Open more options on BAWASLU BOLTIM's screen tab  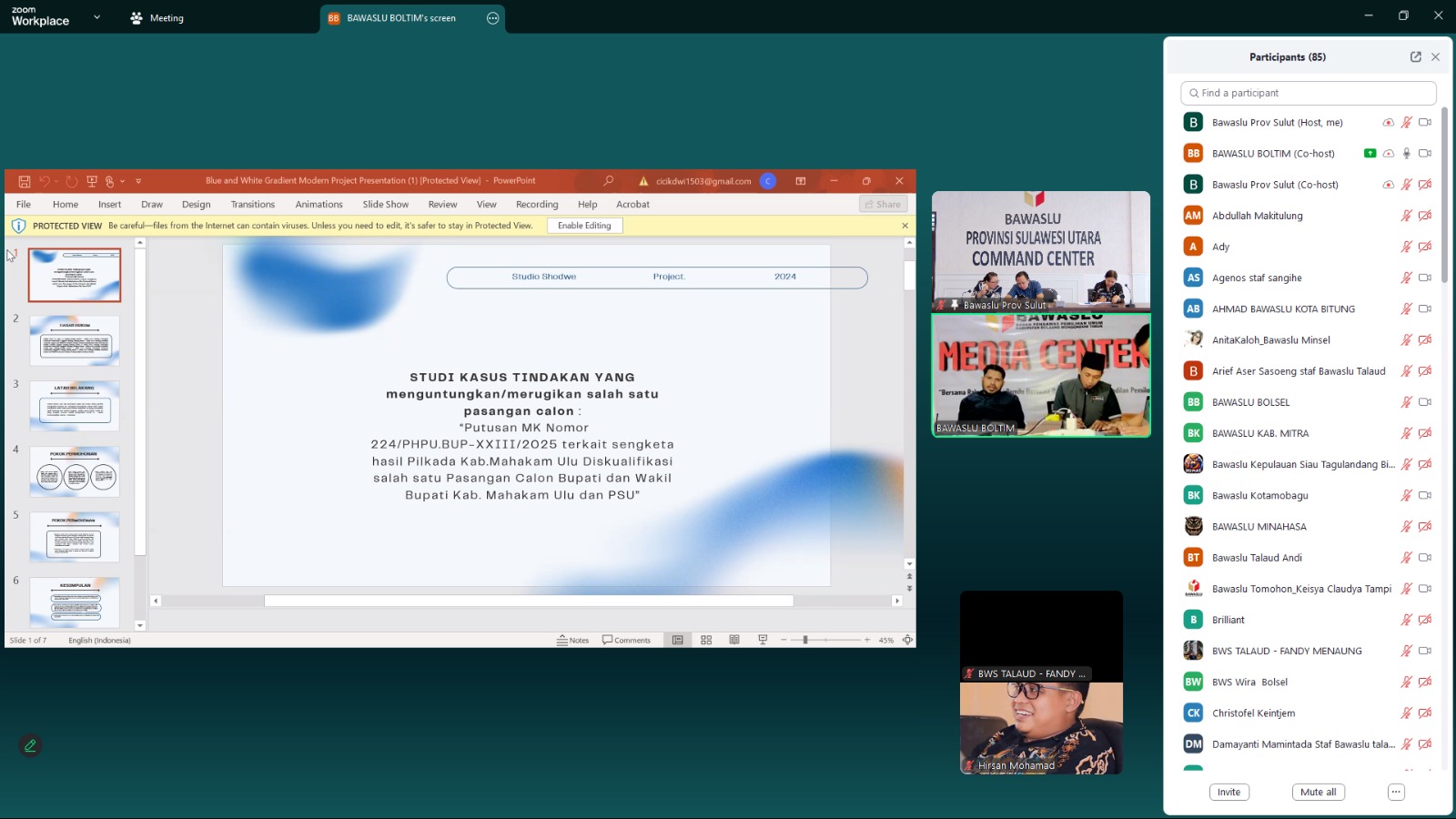click(493, 18)
